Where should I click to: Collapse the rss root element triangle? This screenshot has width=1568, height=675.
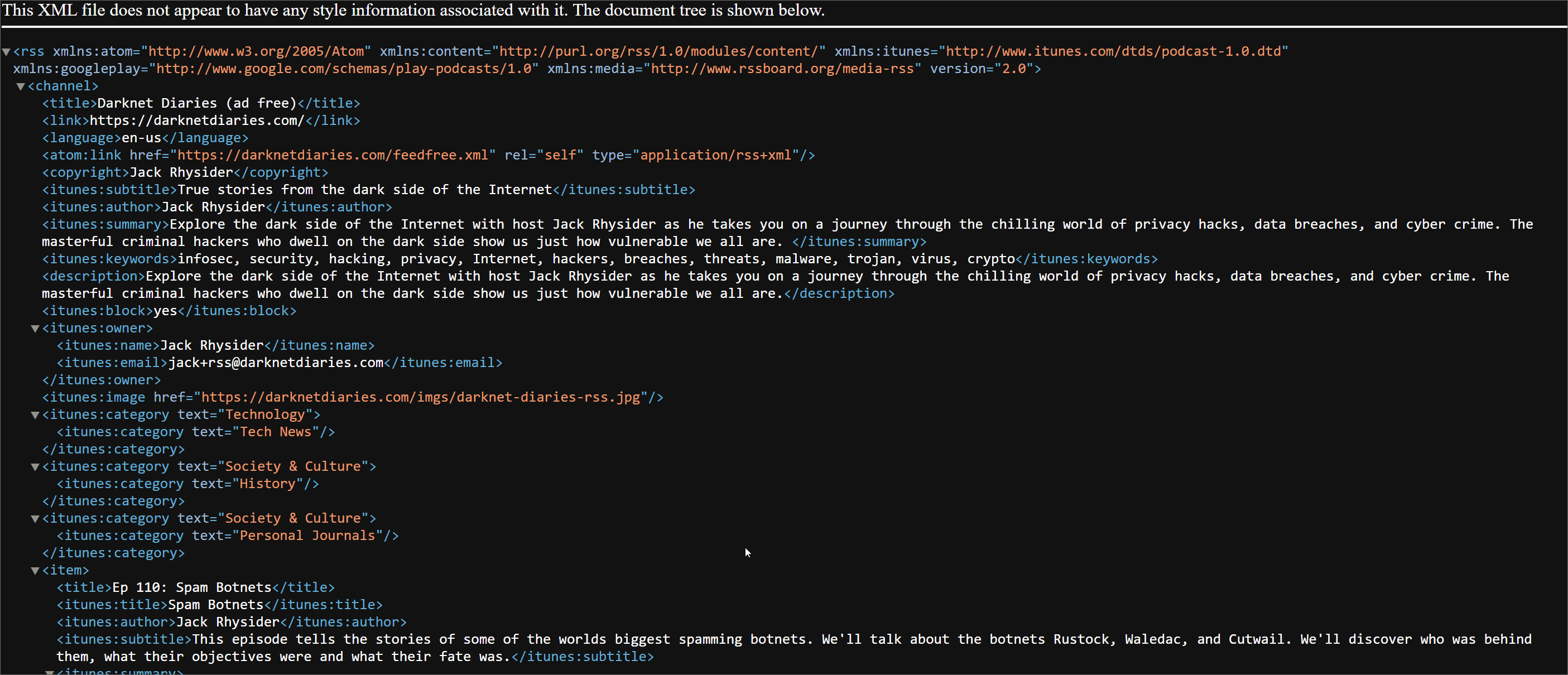tap(6, 52)
